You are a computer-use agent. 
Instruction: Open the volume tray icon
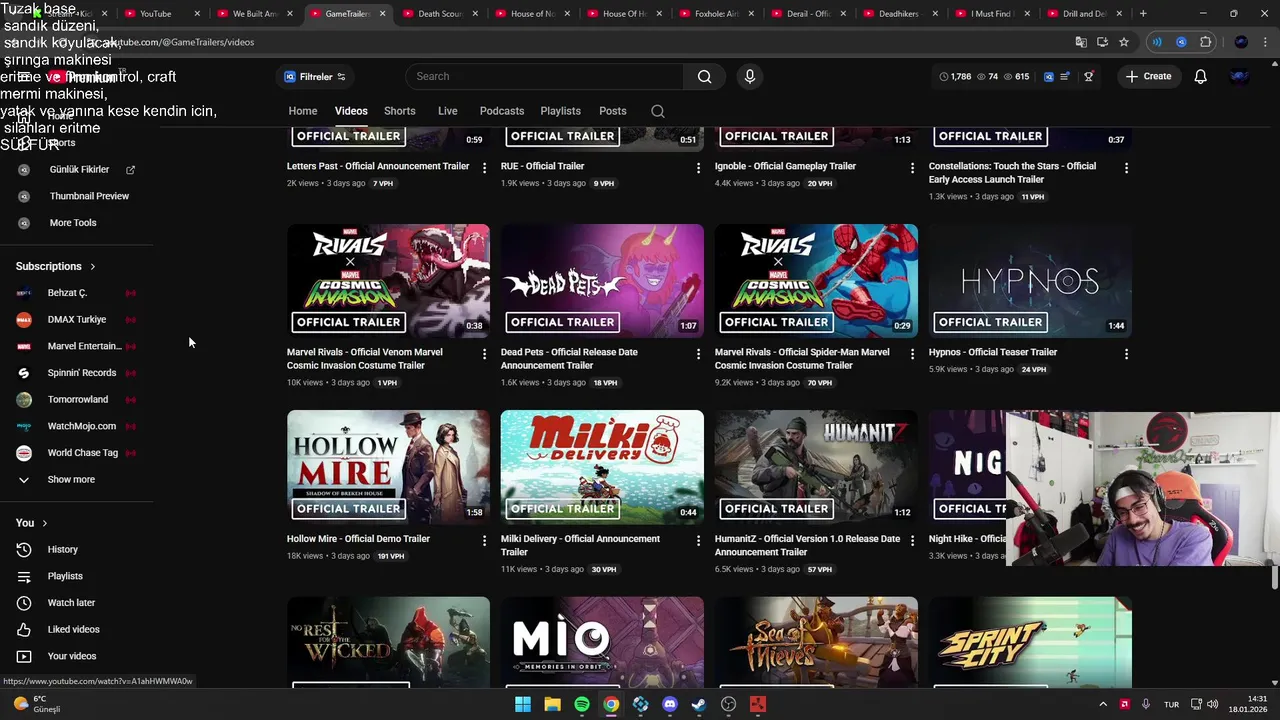pyautogui.click(x=1211, y=704)
